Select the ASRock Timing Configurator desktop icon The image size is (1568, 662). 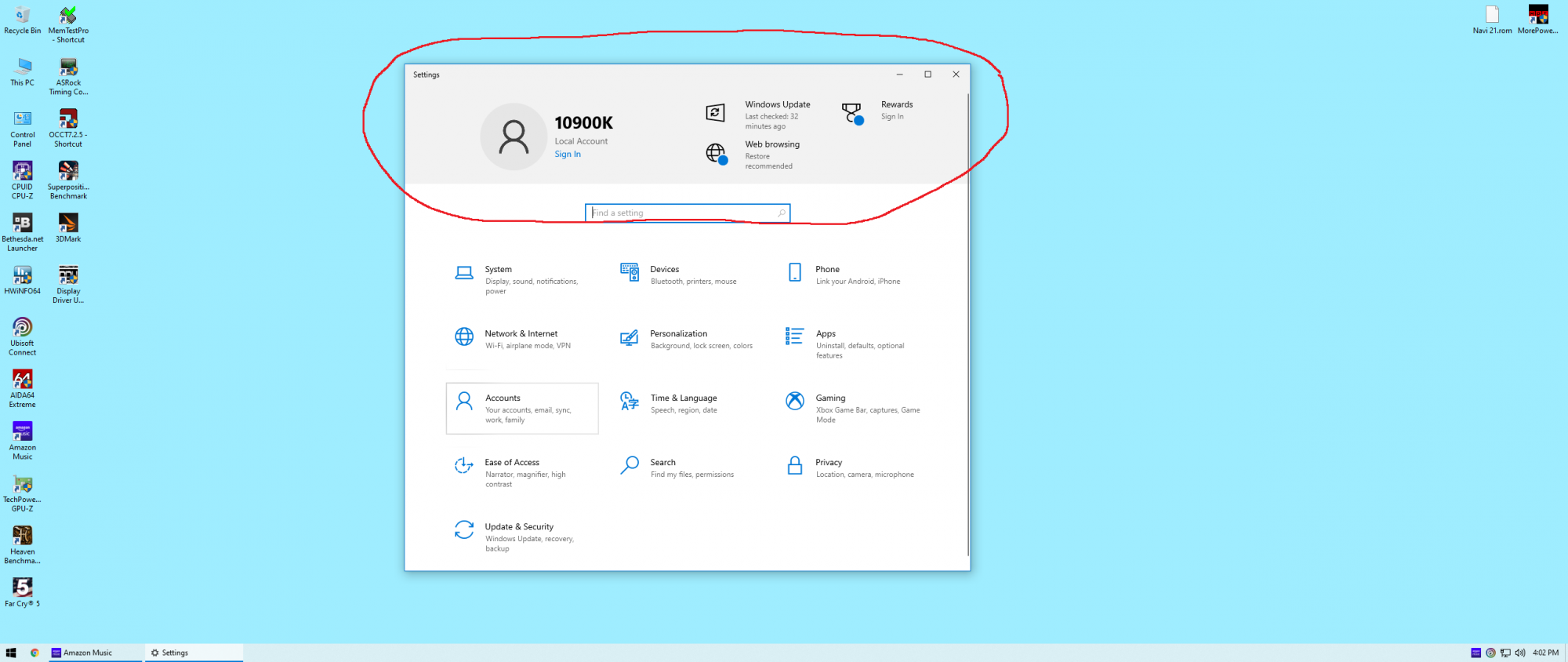[x=68, y=77]
